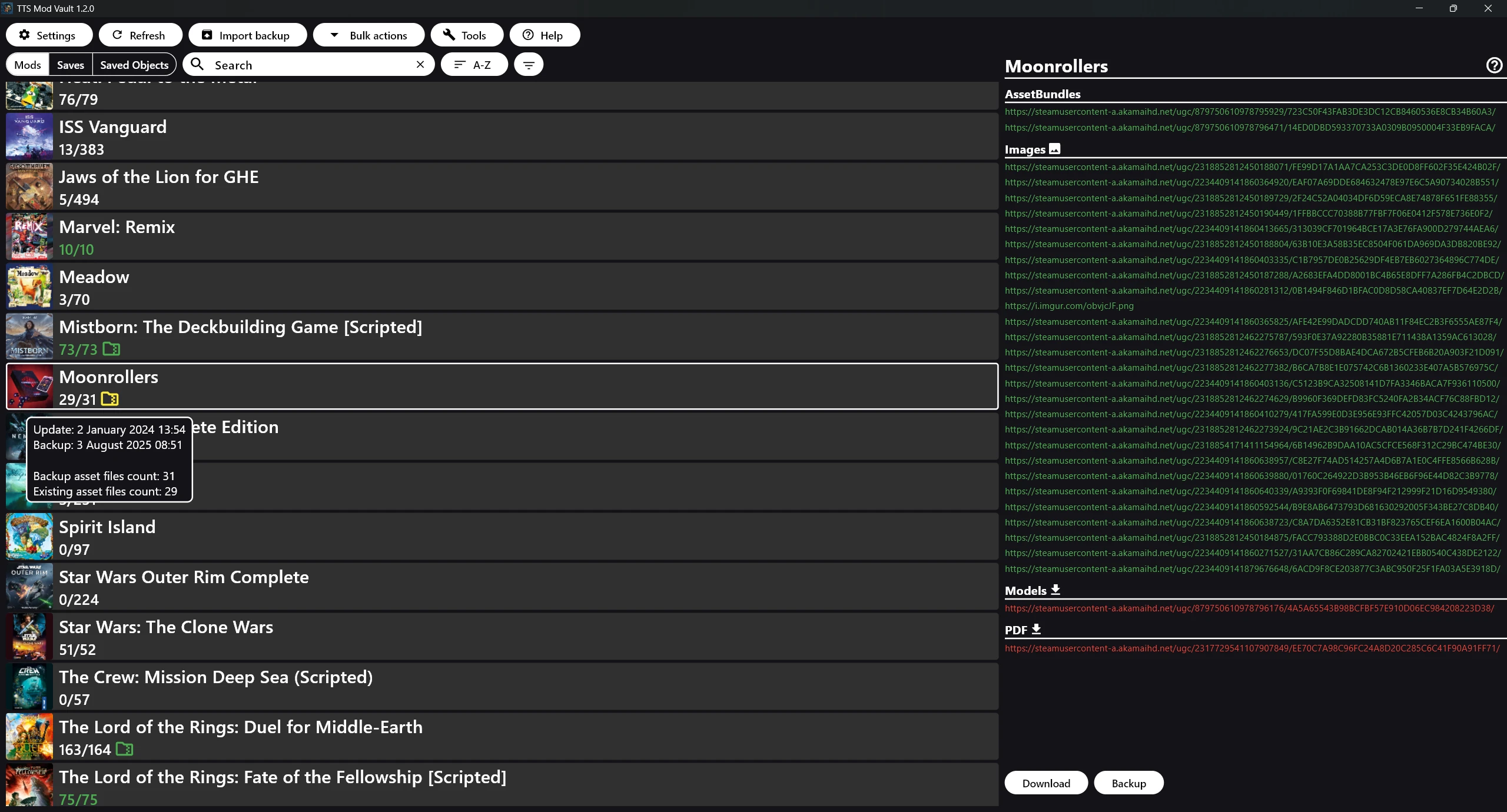The image size is (1507, 812).
Task: Switch to the Saves tab
Action: click(71, 65)
